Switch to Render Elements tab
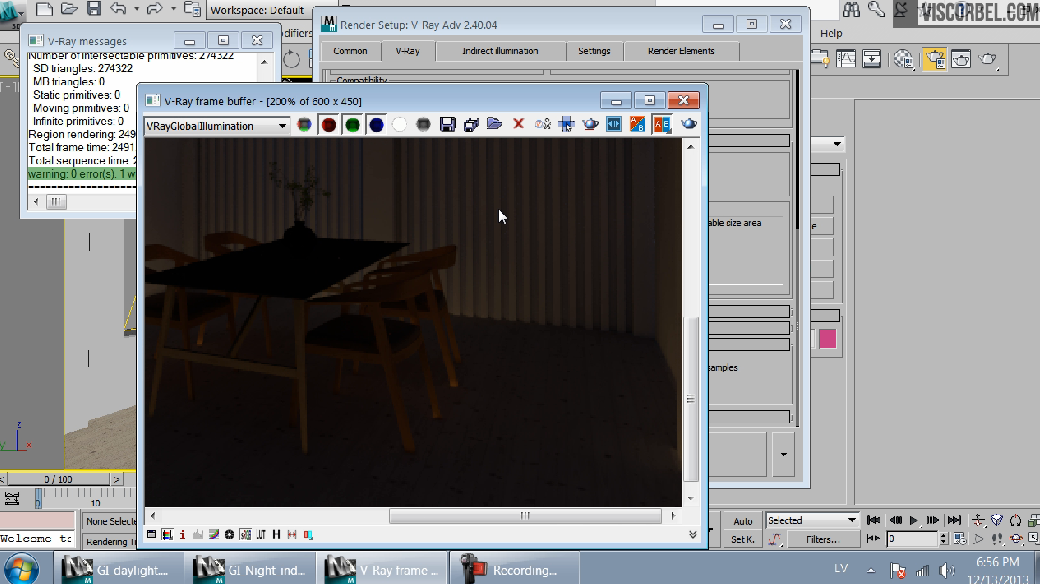 [681, 51]
